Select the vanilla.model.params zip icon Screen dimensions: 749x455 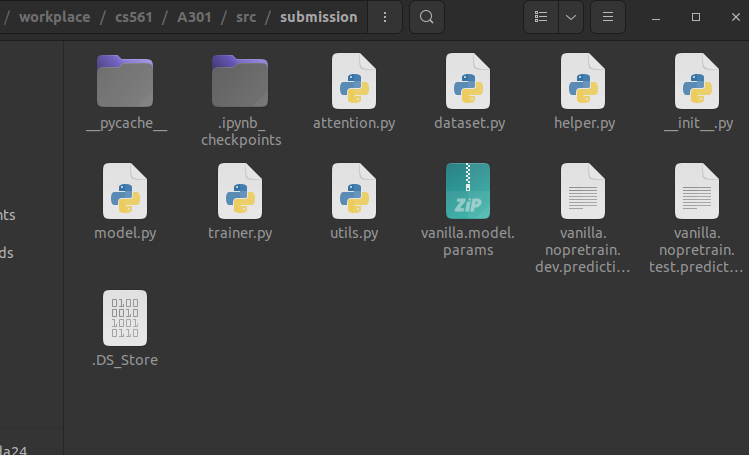468,191
